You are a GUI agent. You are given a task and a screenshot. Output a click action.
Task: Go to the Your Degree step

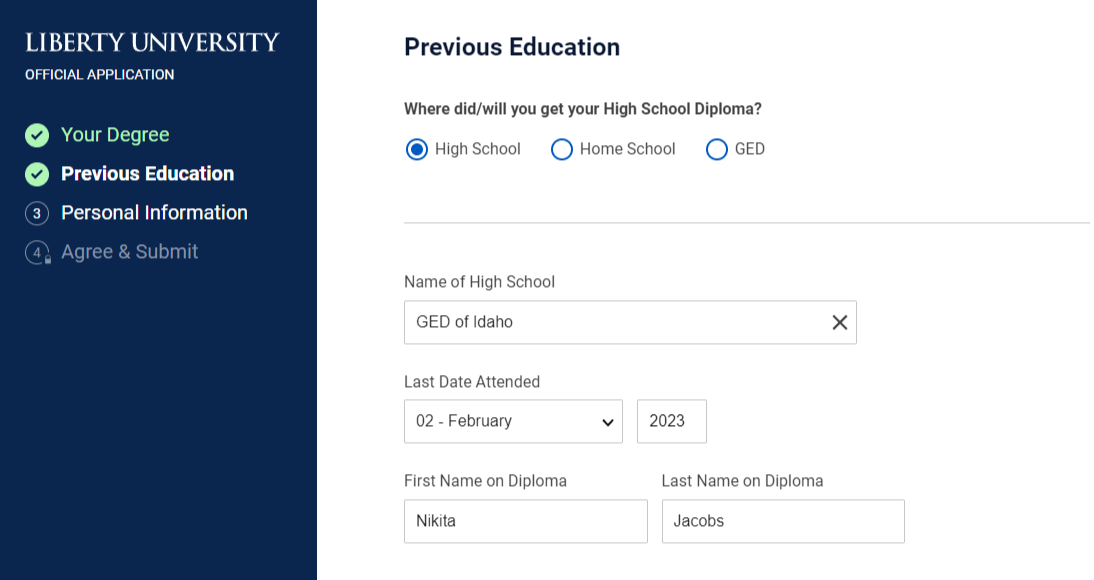coord(115,135)
